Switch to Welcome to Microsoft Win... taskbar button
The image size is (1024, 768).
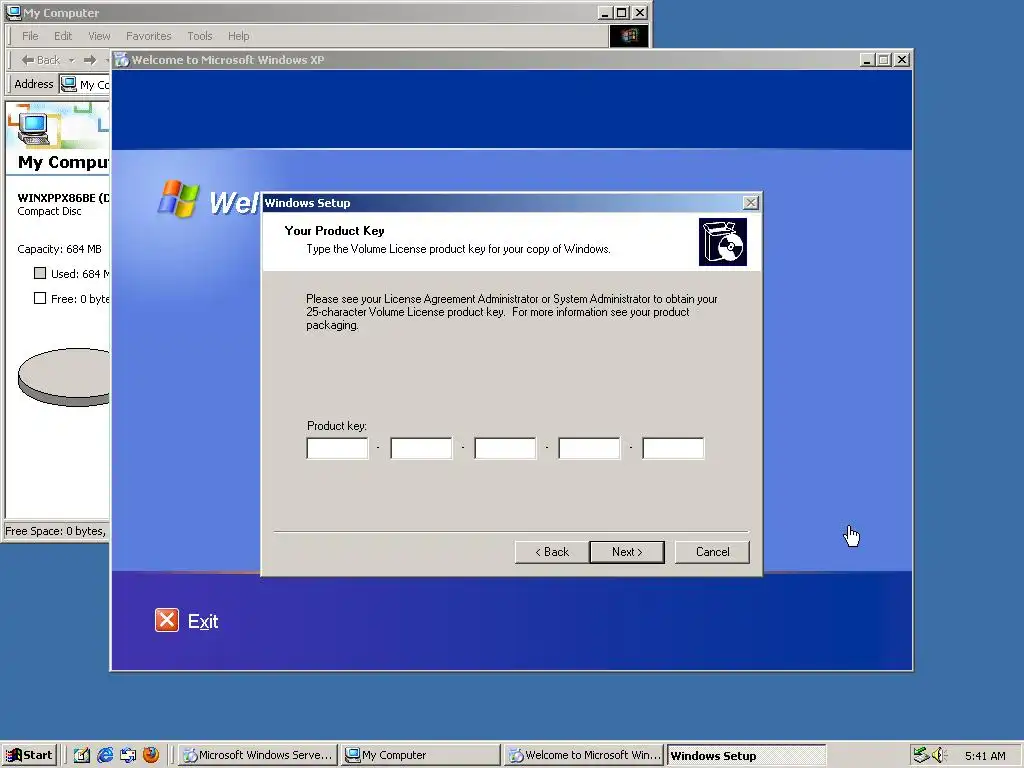584,755
